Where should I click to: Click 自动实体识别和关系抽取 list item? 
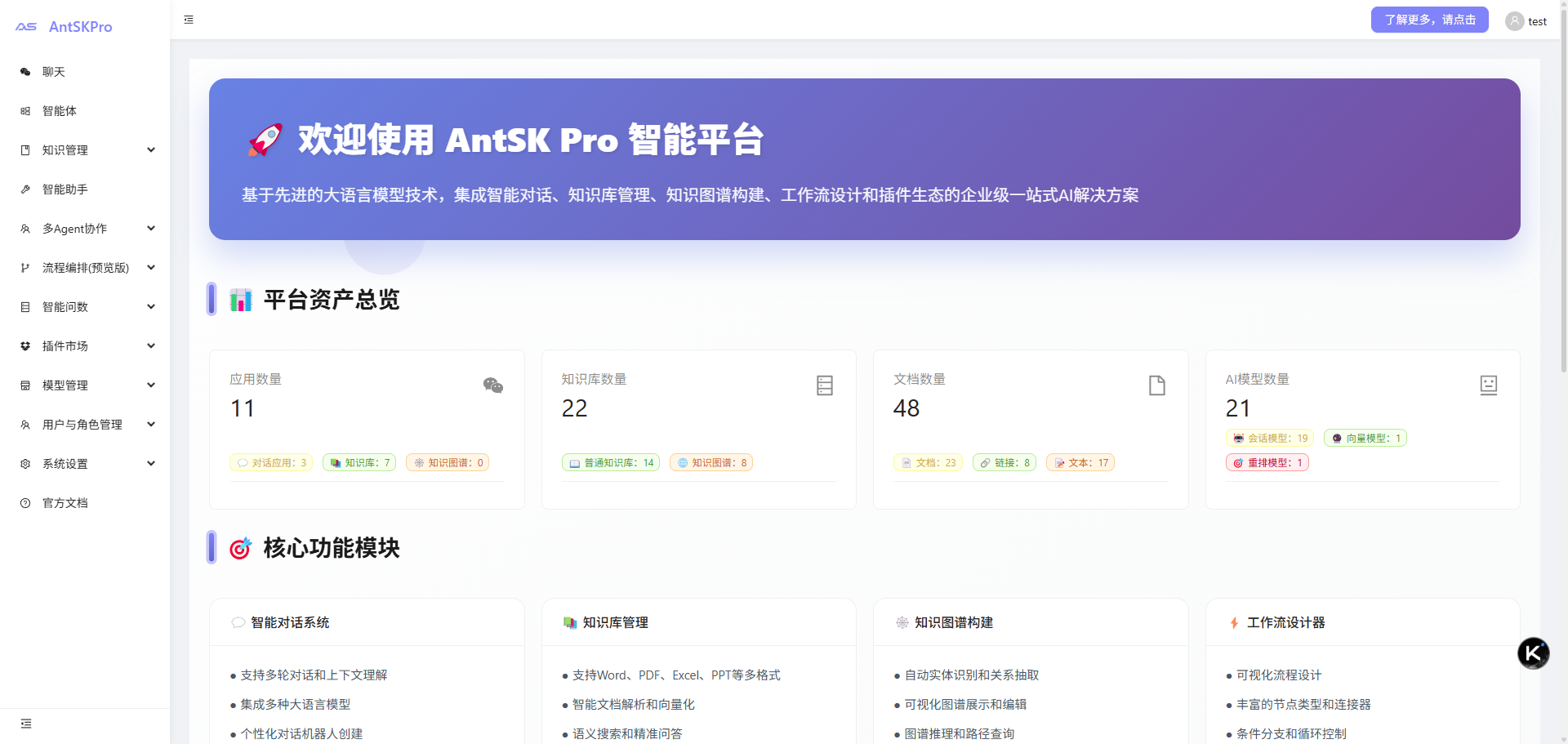tap(972, 675)
